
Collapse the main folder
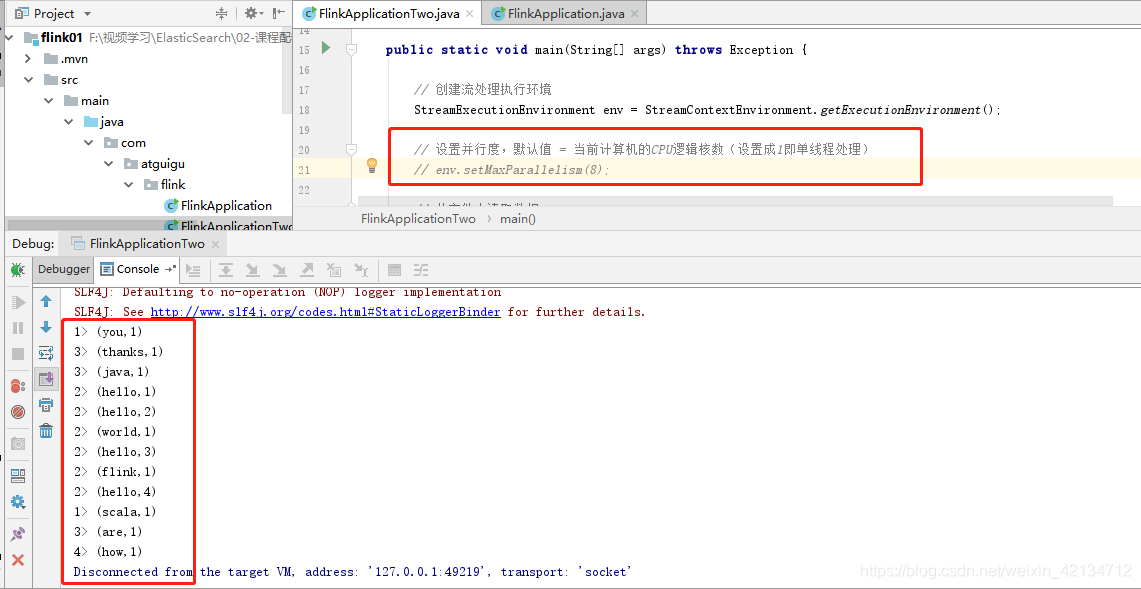[x=48, y=100]
